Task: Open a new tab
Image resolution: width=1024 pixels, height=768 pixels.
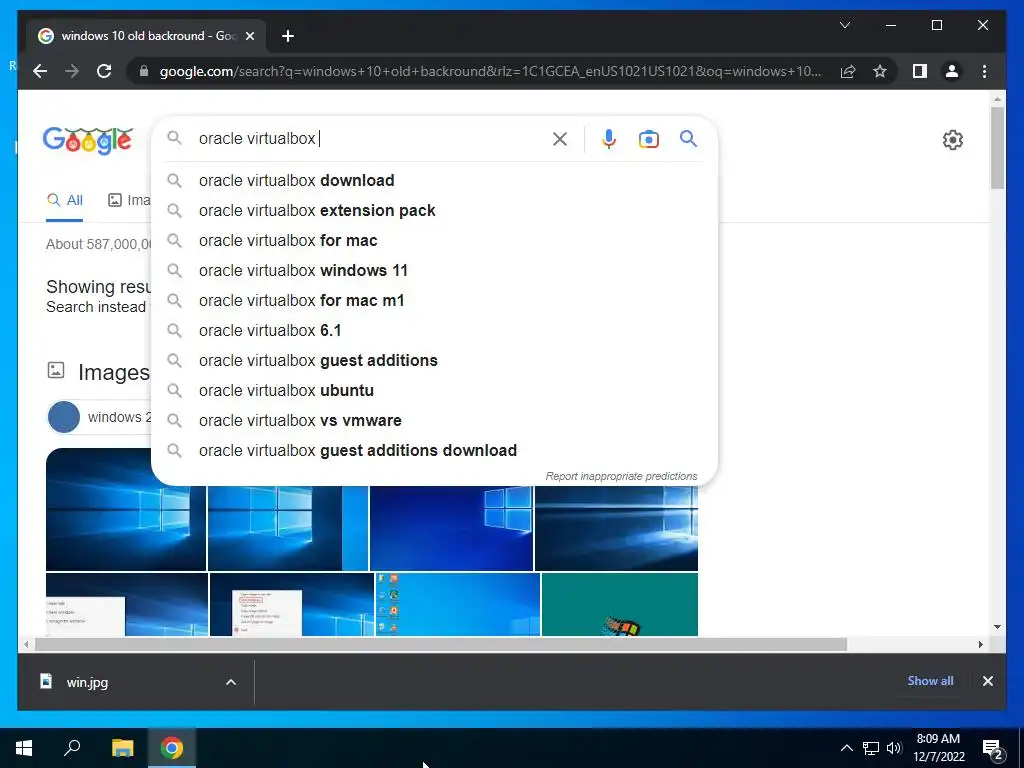Action: coord(288,36)
